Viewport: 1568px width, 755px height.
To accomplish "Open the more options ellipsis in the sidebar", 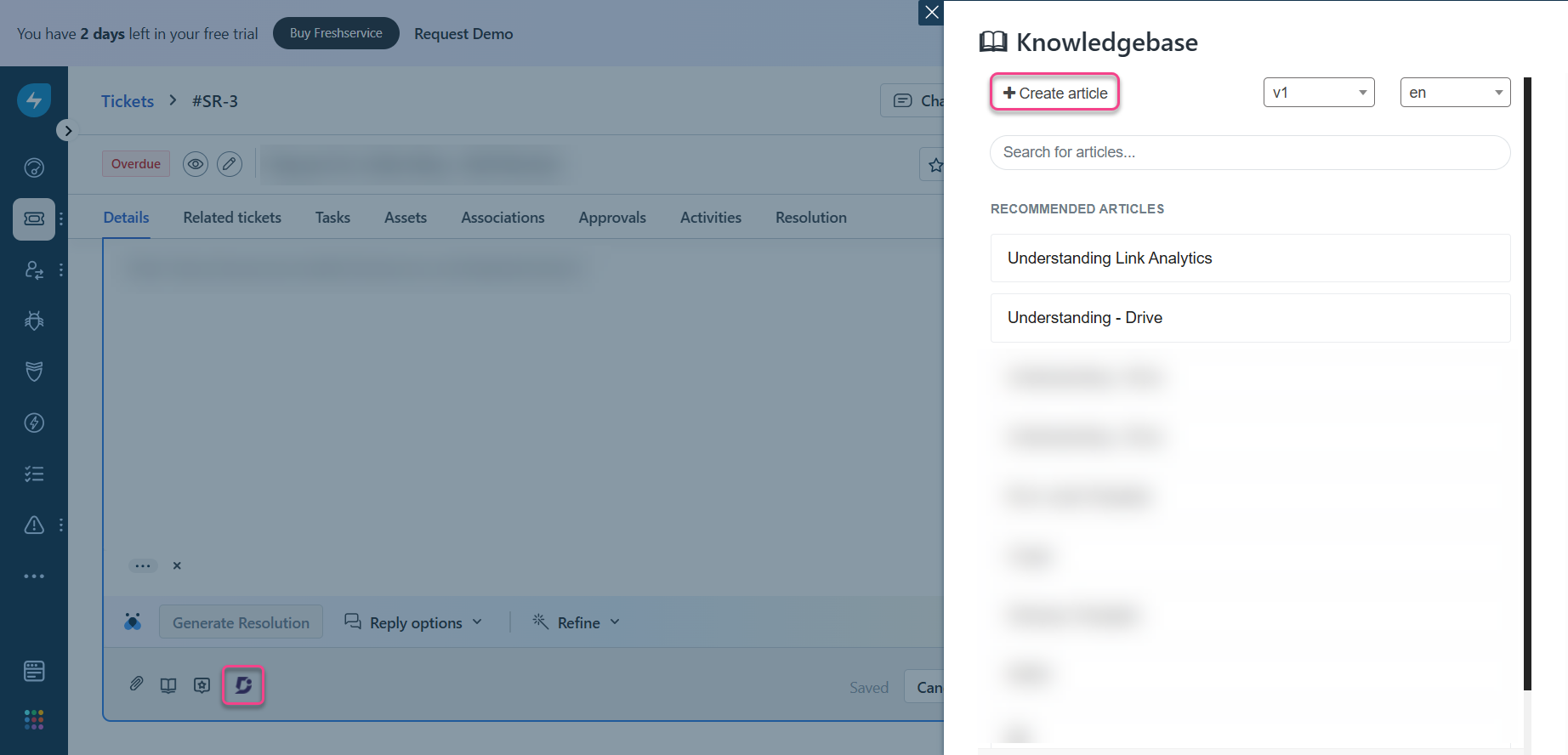I will coord(34,576).
